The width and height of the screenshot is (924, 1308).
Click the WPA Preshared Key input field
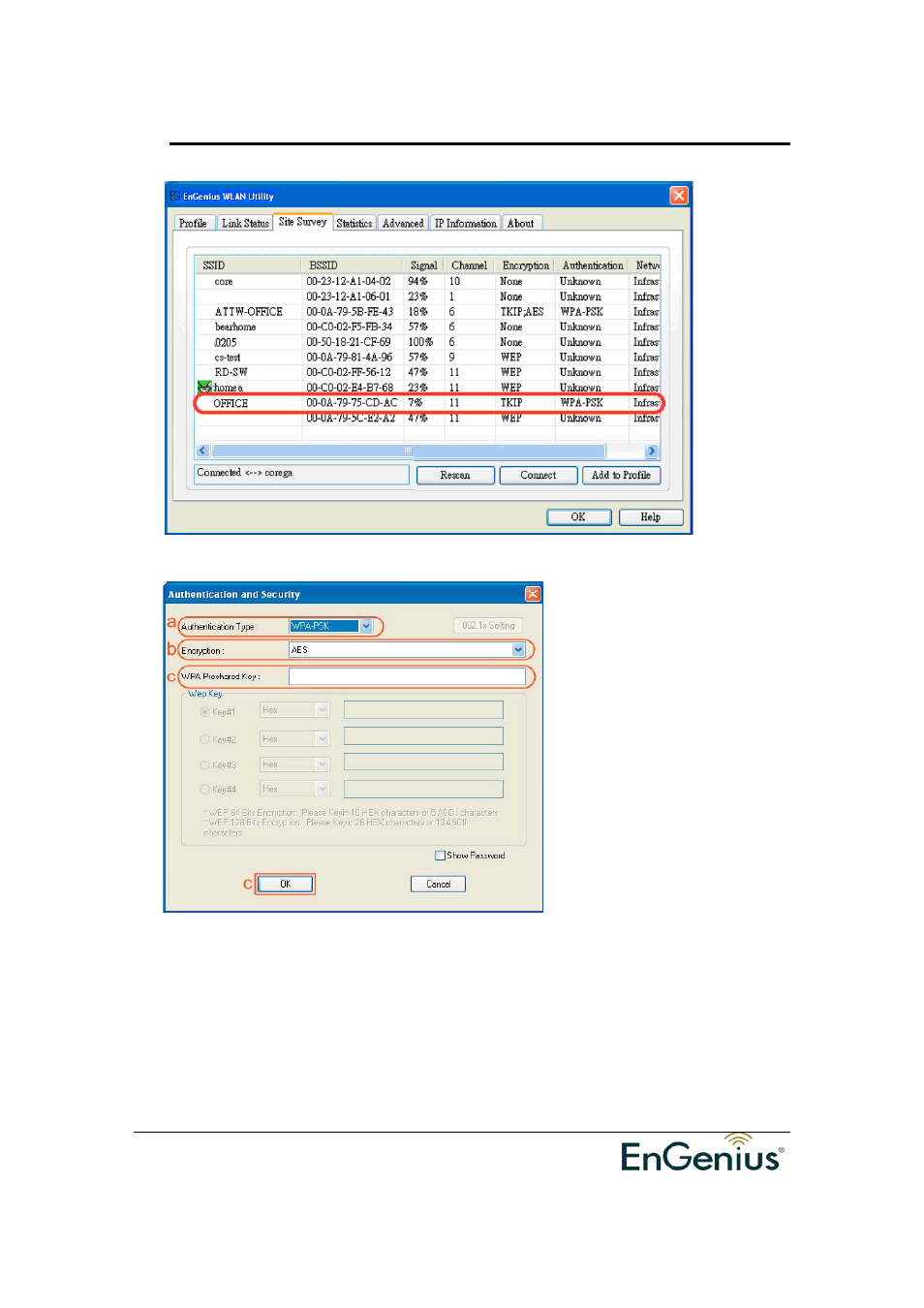click(407, 676)
